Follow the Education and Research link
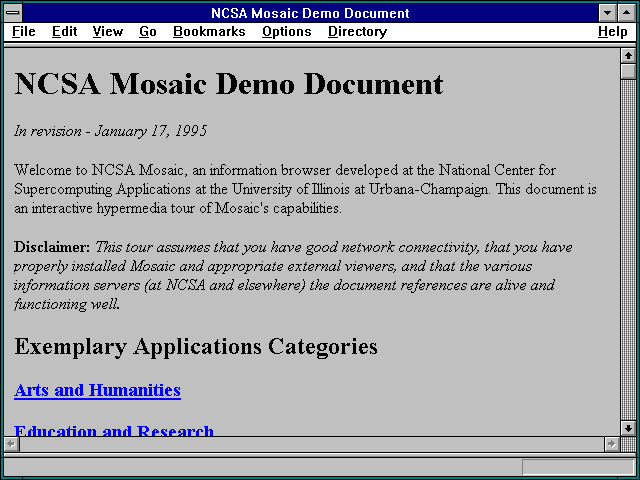Image resolution: width=640 pixels, height=480 pixels. pyautogui.click(x=114, y=430)
